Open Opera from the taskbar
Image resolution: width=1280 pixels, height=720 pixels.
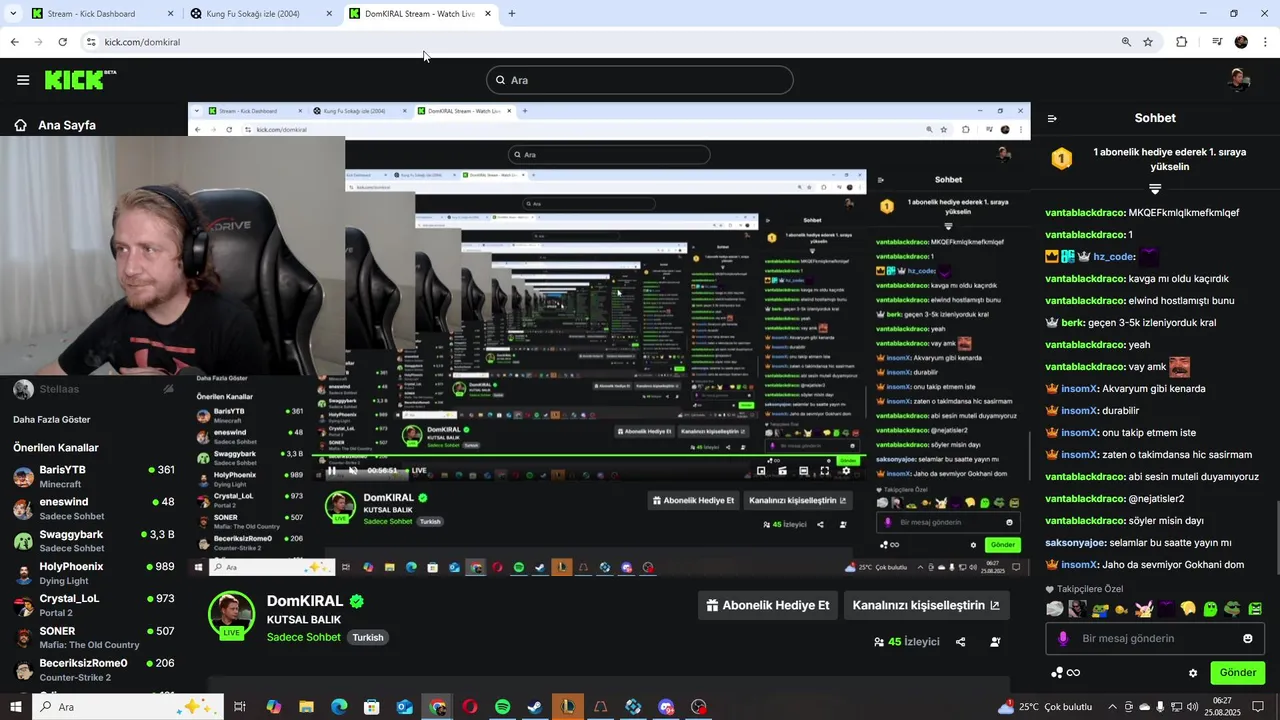[470, 707]
